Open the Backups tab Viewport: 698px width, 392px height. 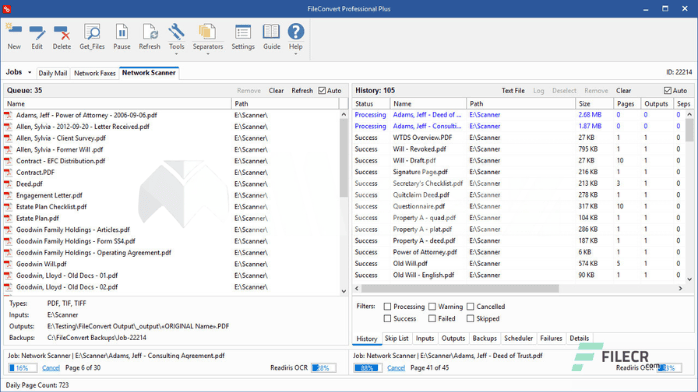coord(484,338)
